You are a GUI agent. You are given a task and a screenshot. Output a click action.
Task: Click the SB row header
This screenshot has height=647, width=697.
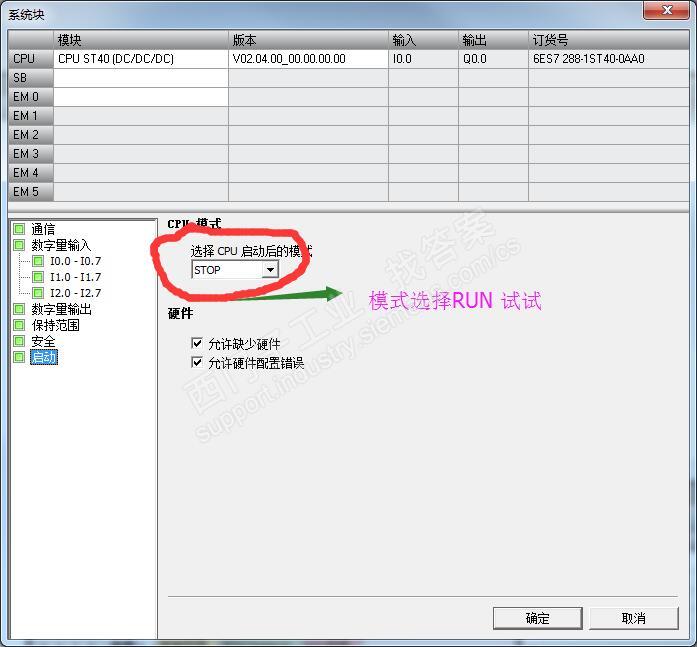(31, 78)
